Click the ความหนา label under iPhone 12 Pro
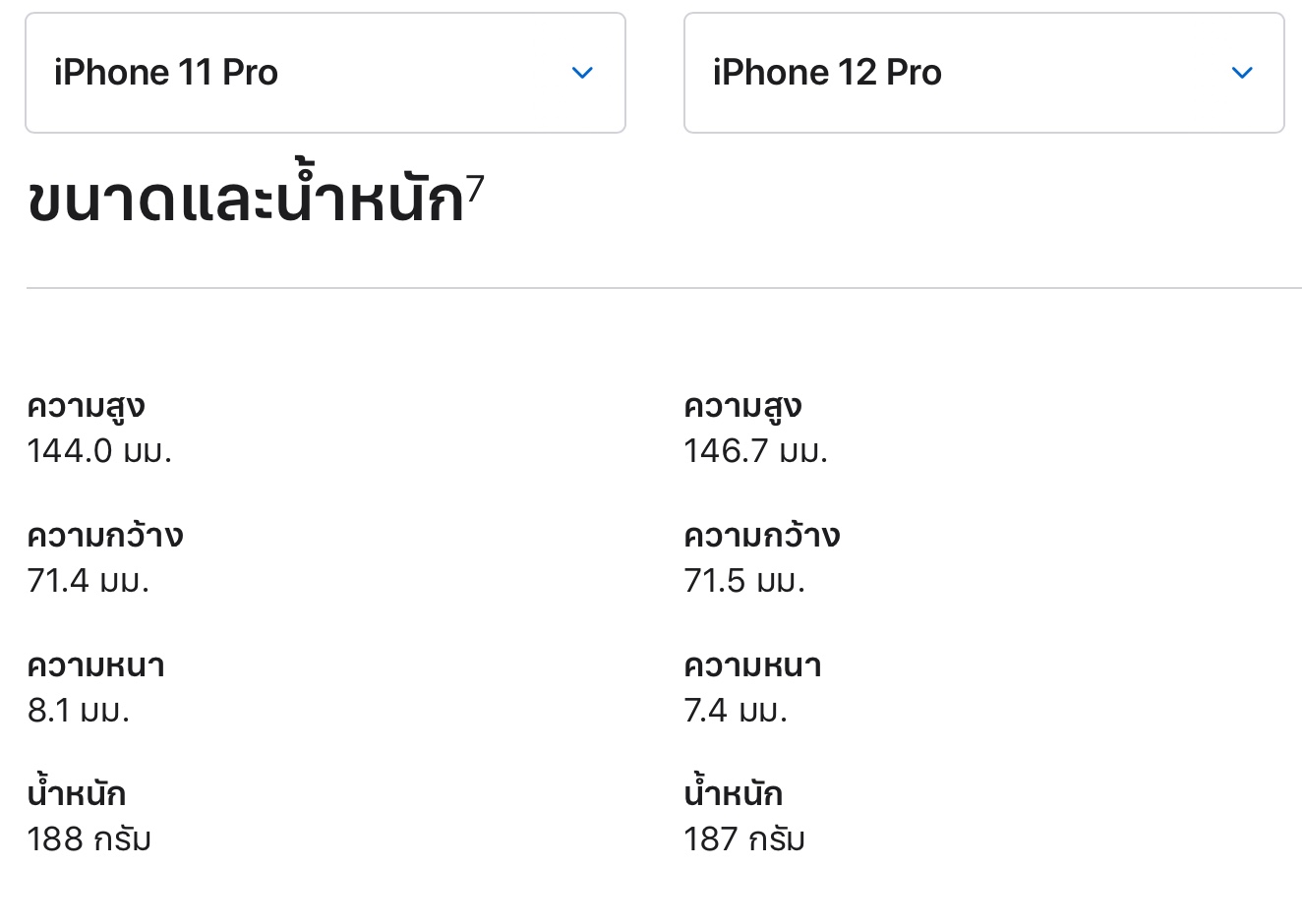1302x924 pixels. tap(753, 666)
